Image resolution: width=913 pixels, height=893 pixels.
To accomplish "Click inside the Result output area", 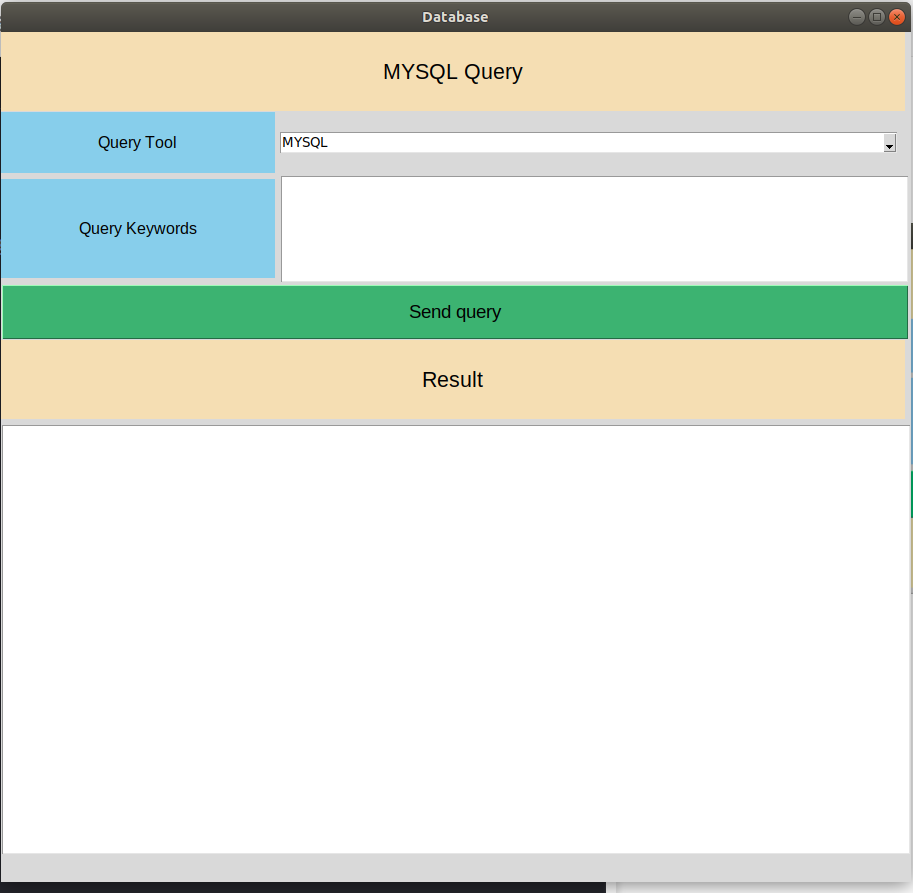I will pos(456,639).
